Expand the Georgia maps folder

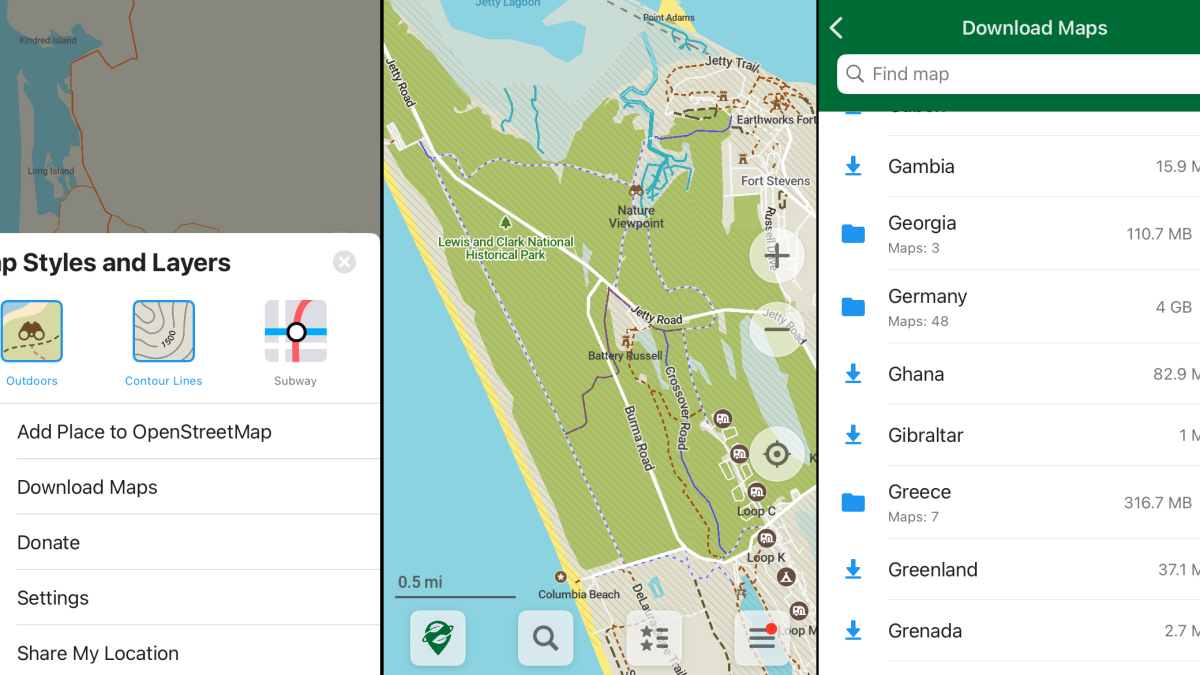(x=853, y=234)
